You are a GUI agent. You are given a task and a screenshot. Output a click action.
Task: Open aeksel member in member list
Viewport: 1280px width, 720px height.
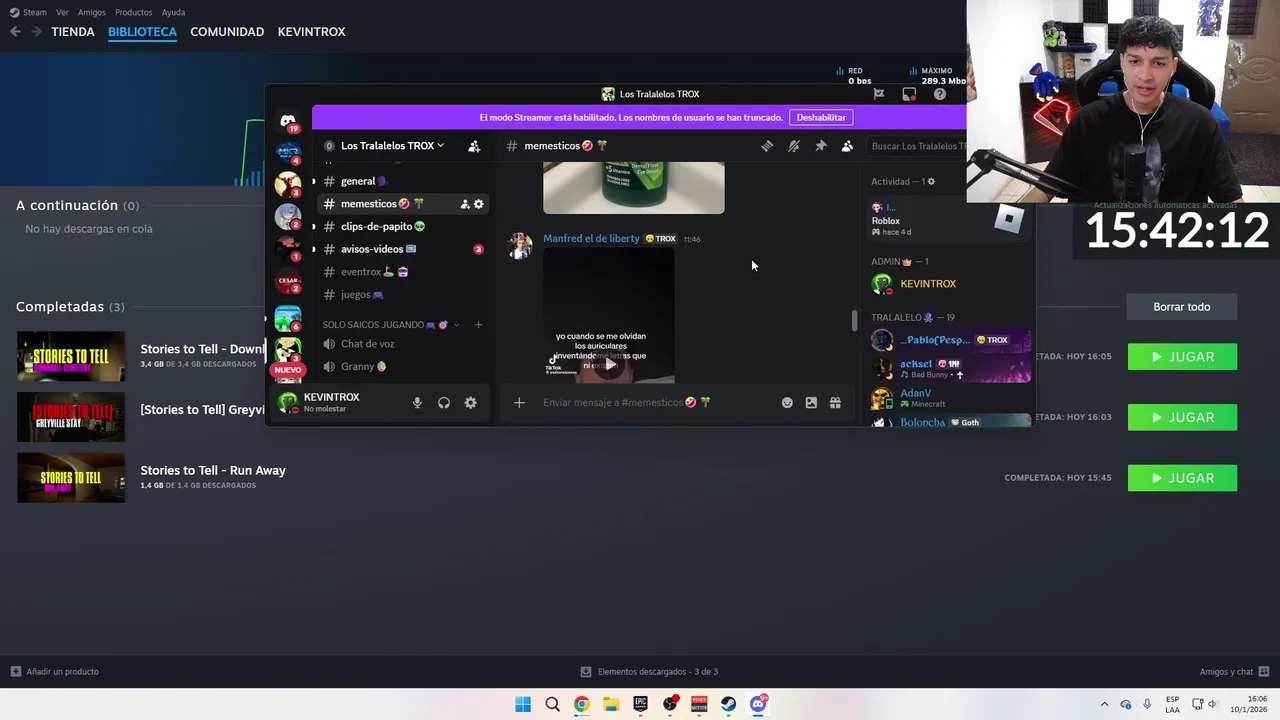coord(950,369)
